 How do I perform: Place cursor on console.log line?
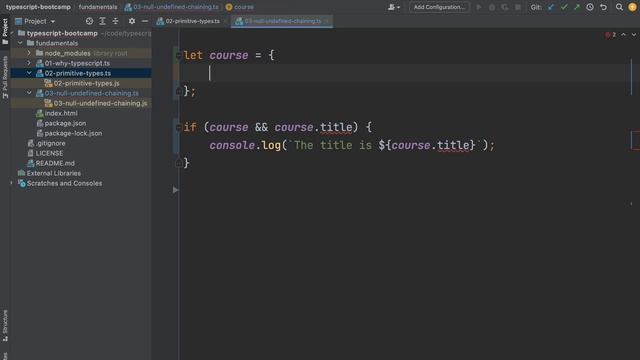click(x=352, y=145)
